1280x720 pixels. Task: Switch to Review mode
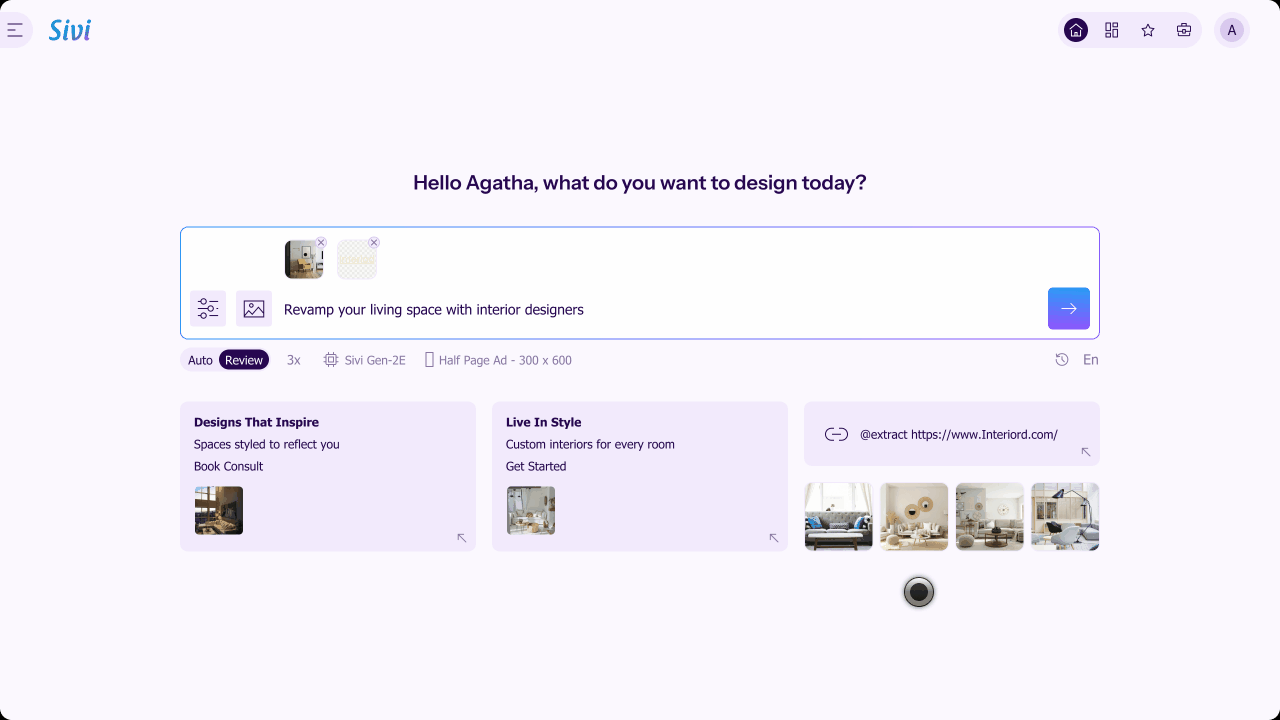[x=244, y=360]
